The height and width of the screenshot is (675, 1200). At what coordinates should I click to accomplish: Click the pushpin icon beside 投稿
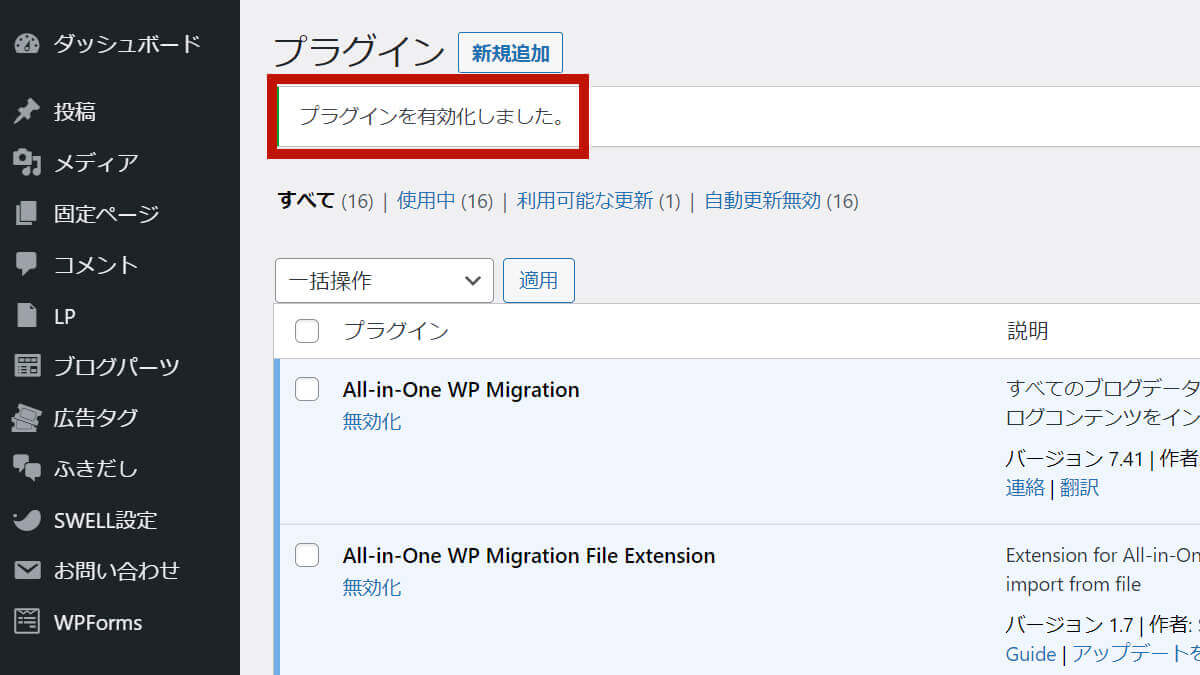26,111
